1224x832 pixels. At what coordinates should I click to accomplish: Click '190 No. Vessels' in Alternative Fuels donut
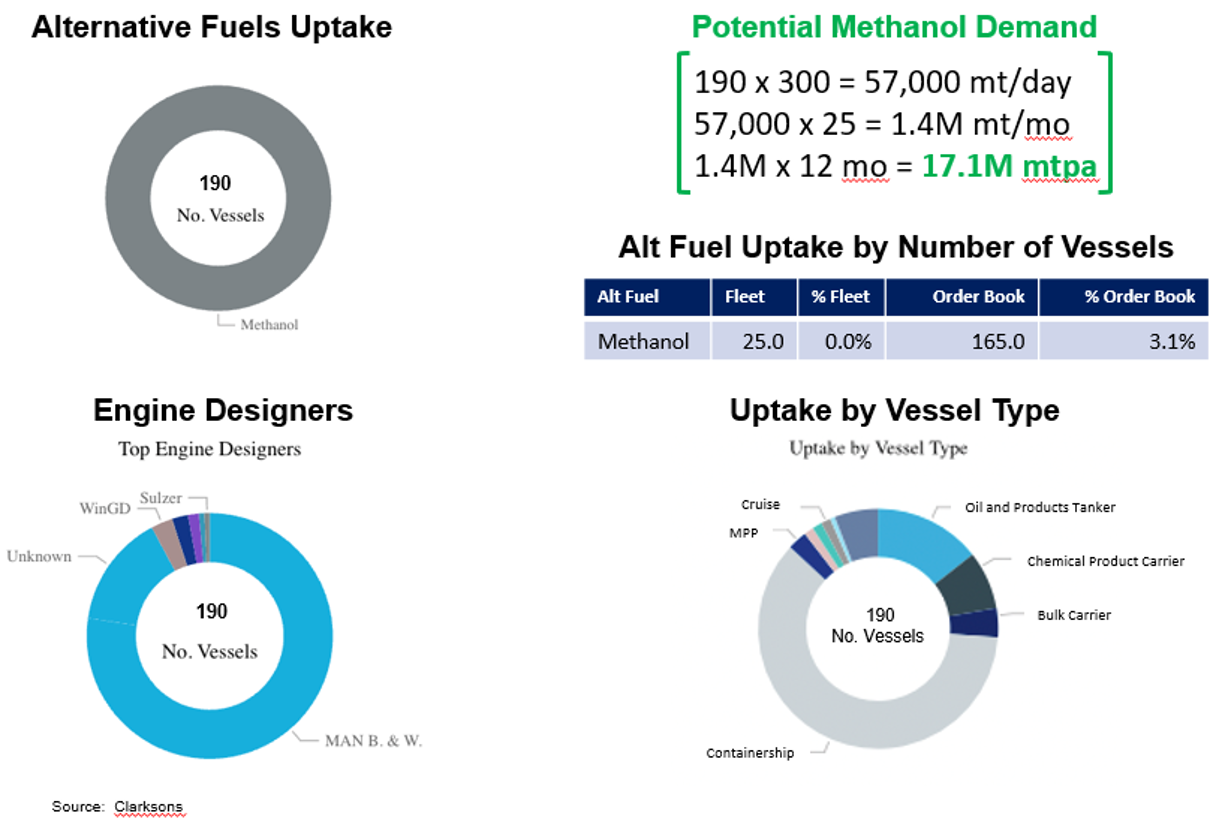[219, 198]
